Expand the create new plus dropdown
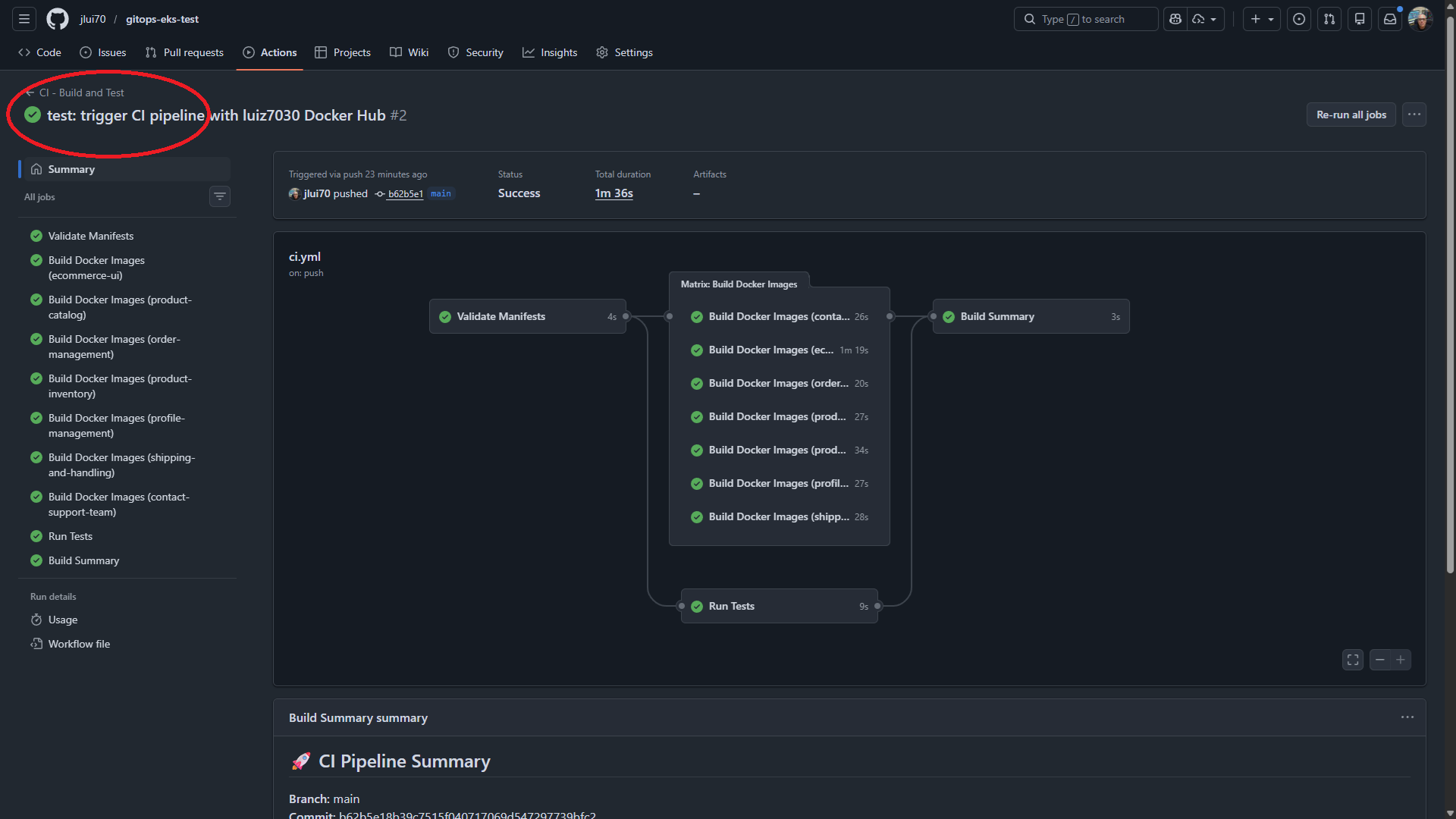This screenshot has height=819, width=1456. 1262,19
